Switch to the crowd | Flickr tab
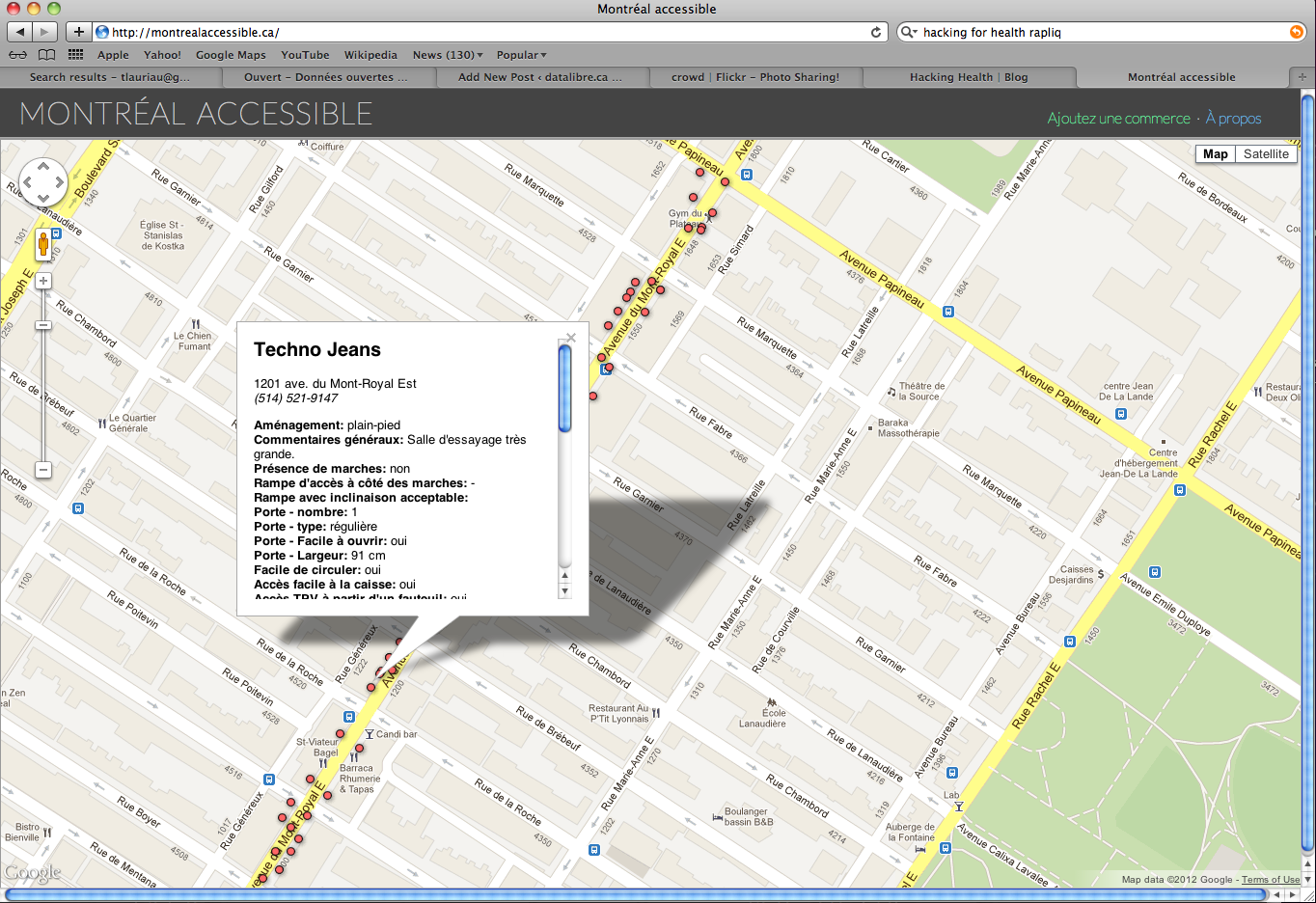Screen dimensions: 1316x903 click(755, 77)
